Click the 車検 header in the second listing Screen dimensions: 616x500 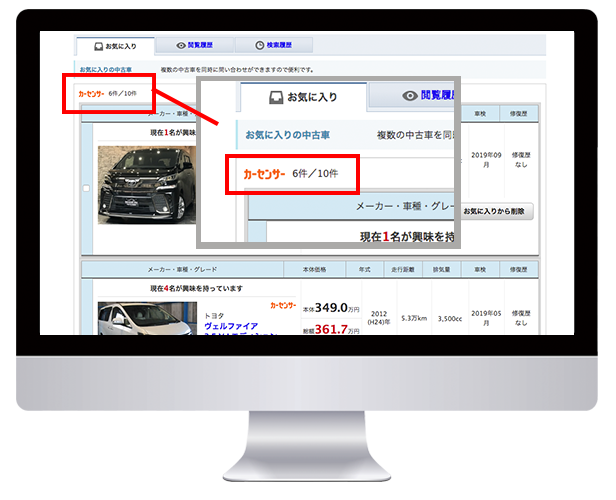point(482,270)
